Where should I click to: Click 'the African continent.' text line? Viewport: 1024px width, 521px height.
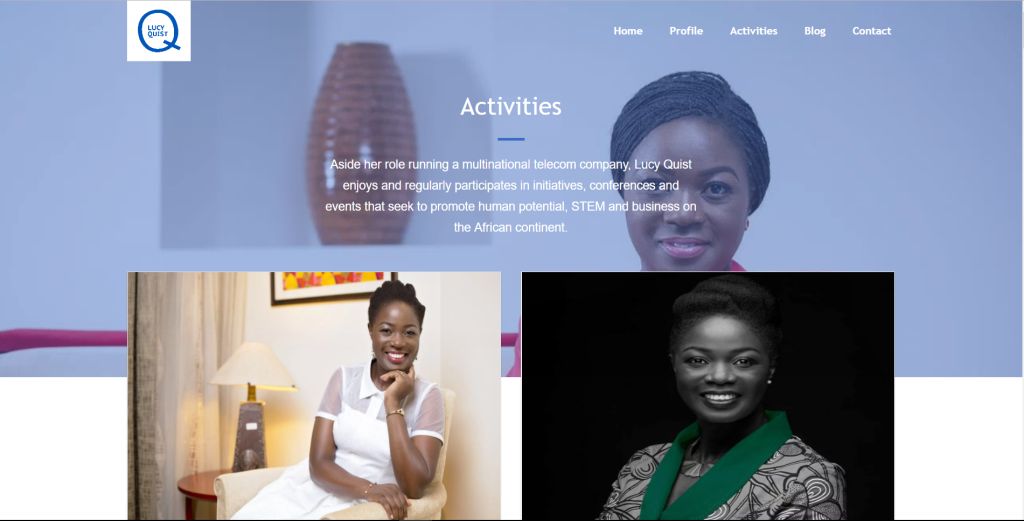pos(511,227)
